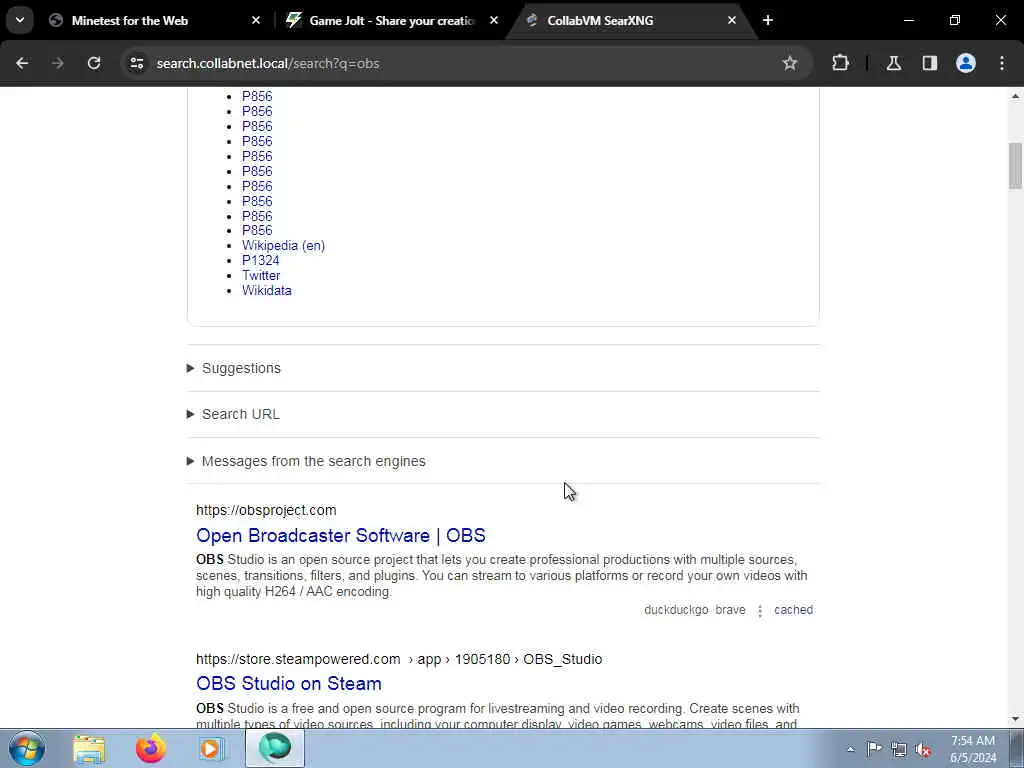Screen dimensions: 1024x768
Task: Go back to the previous page
Action: (x=22, y=63)
